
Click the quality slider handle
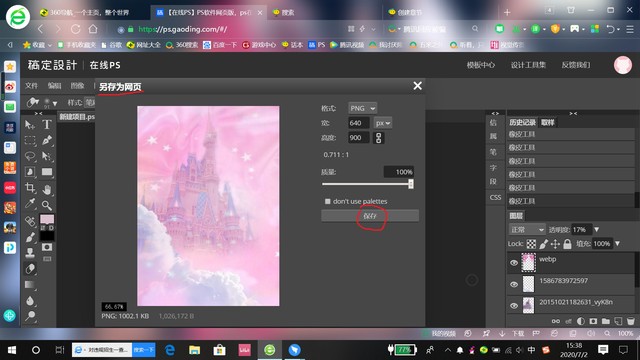tap(411, 184)
